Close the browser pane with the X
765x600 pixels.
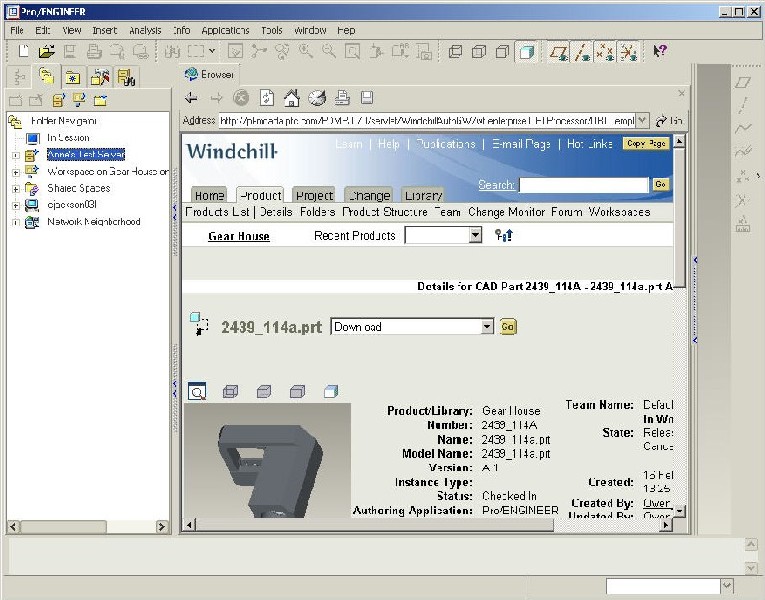pos(682,93)
